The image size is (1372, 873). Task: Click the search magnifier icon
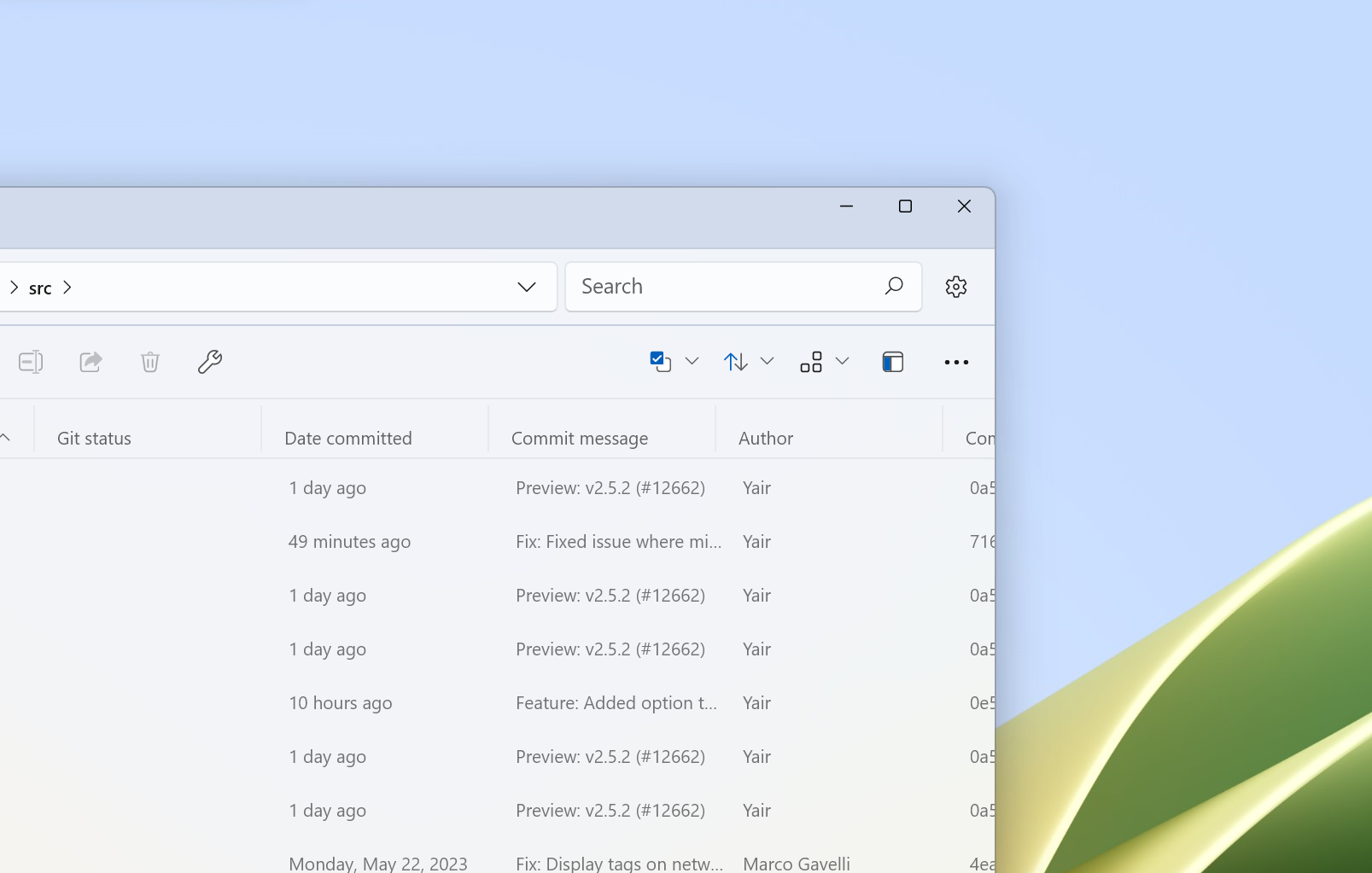893,286
